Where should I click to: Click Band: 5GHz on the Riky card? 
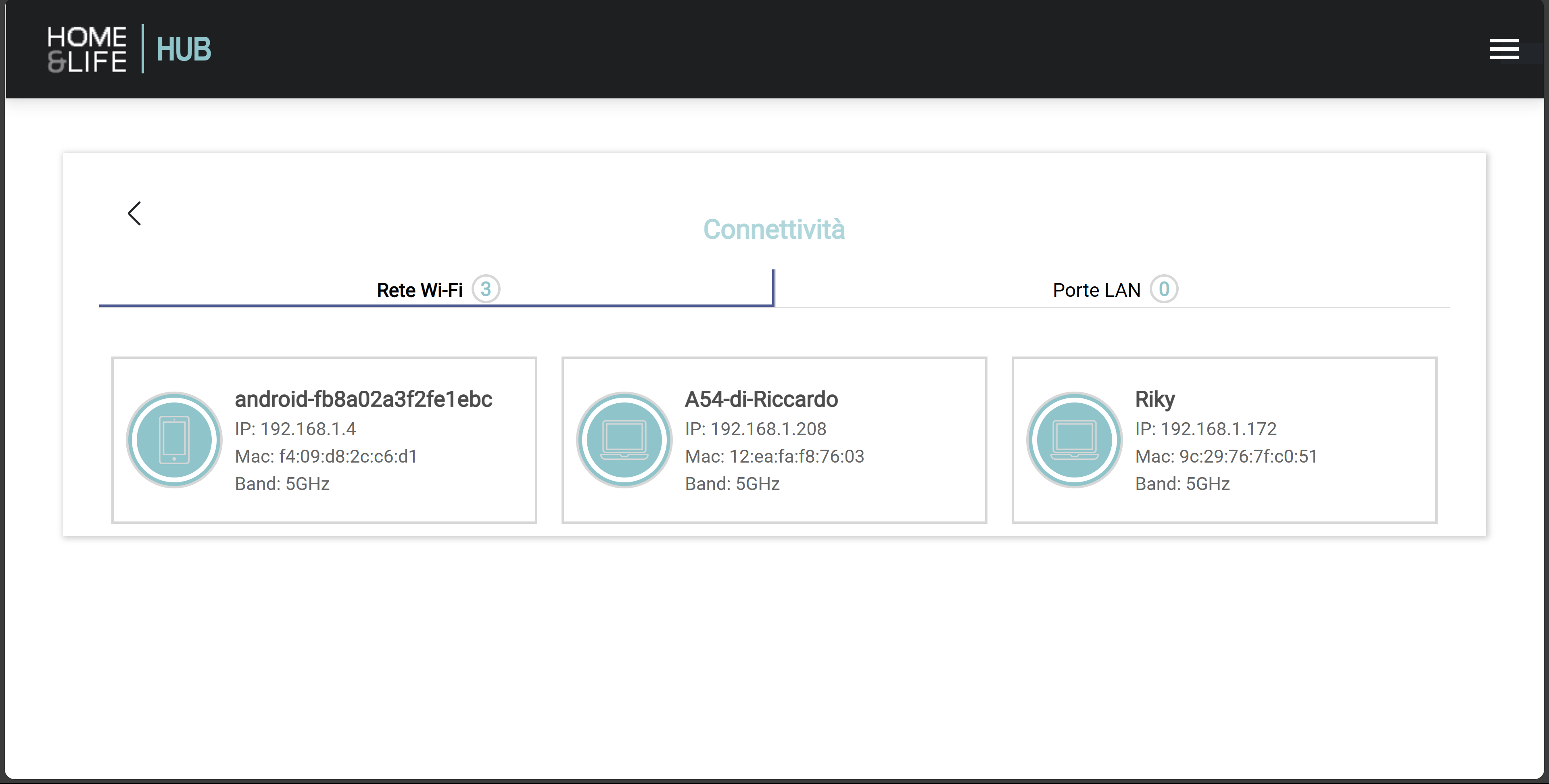coord(1182,484)
